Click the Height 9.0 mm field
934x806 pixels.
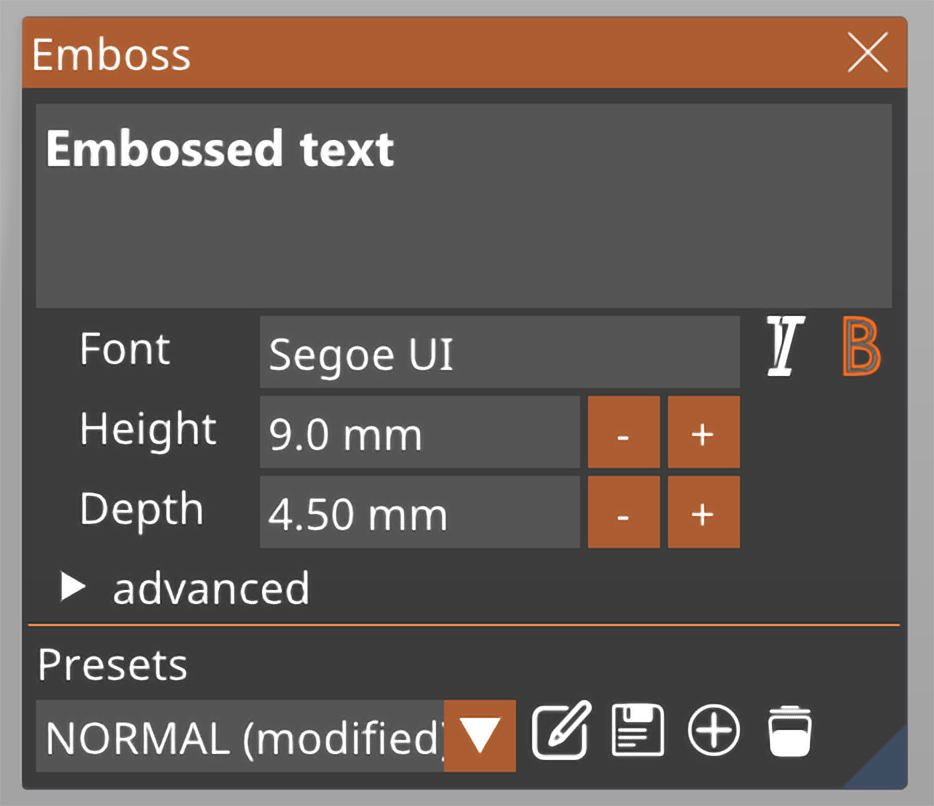click(x=419, y=432)
